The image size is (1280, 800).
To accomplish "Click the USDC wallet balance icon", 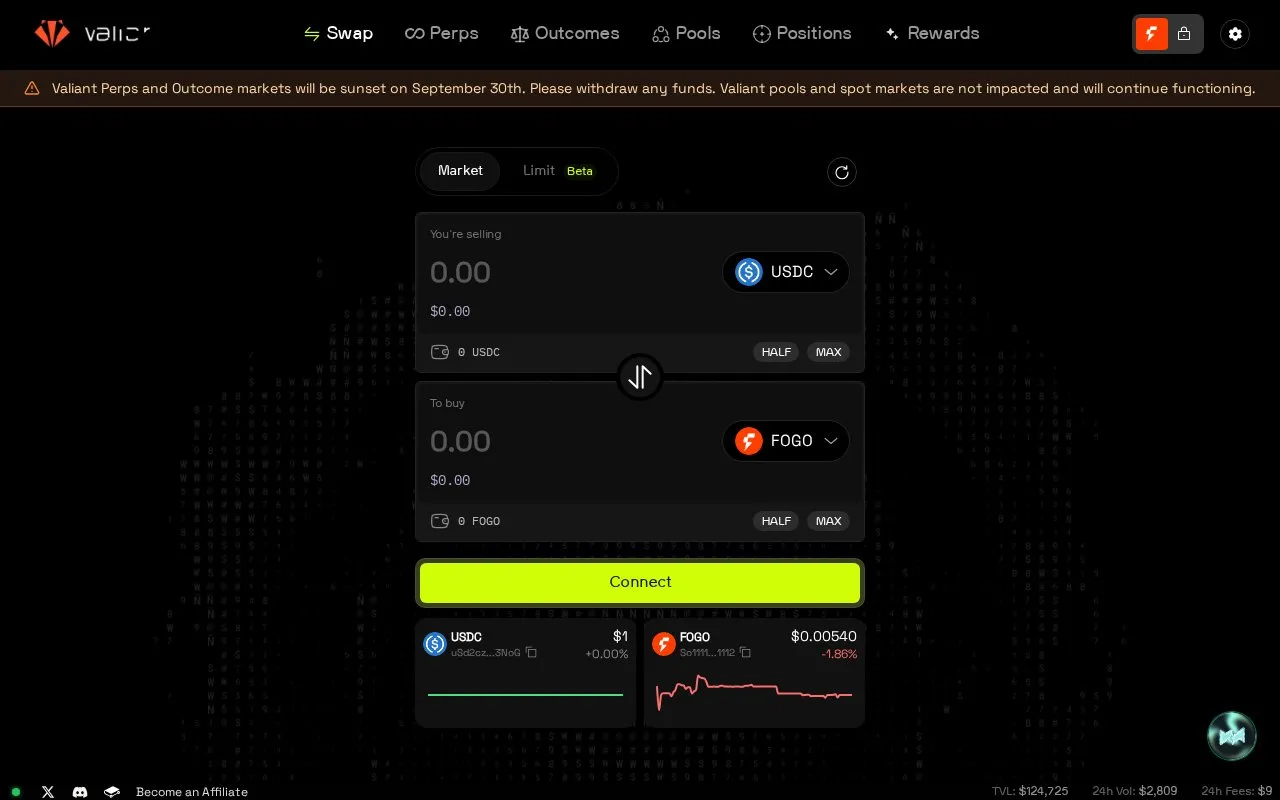I will [439, 352].
